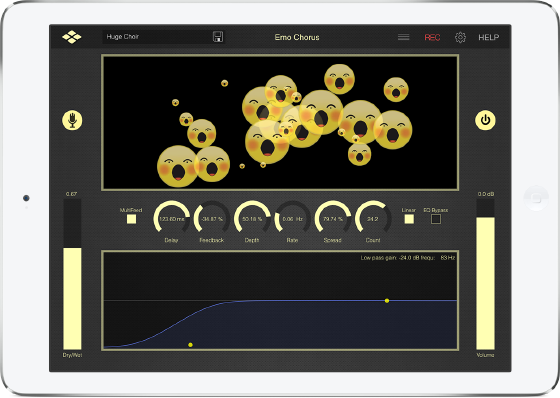Set the Volume slider level
The image size is (560, 398).
pos(485,274)
